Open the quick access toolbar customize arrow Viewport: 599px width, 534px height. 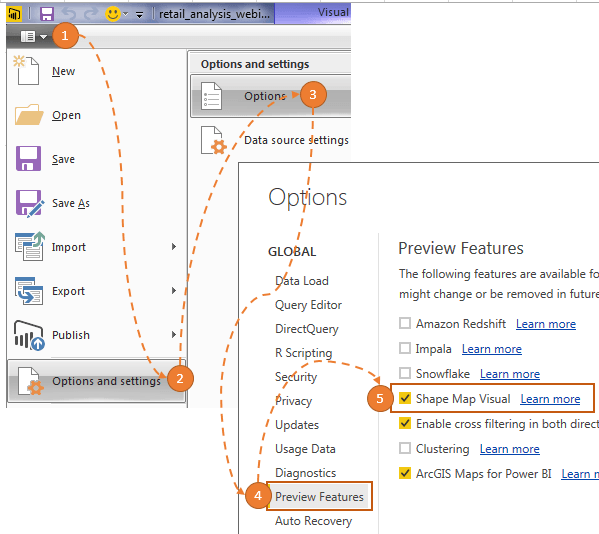pyautogui.click(x=139, y=15)
